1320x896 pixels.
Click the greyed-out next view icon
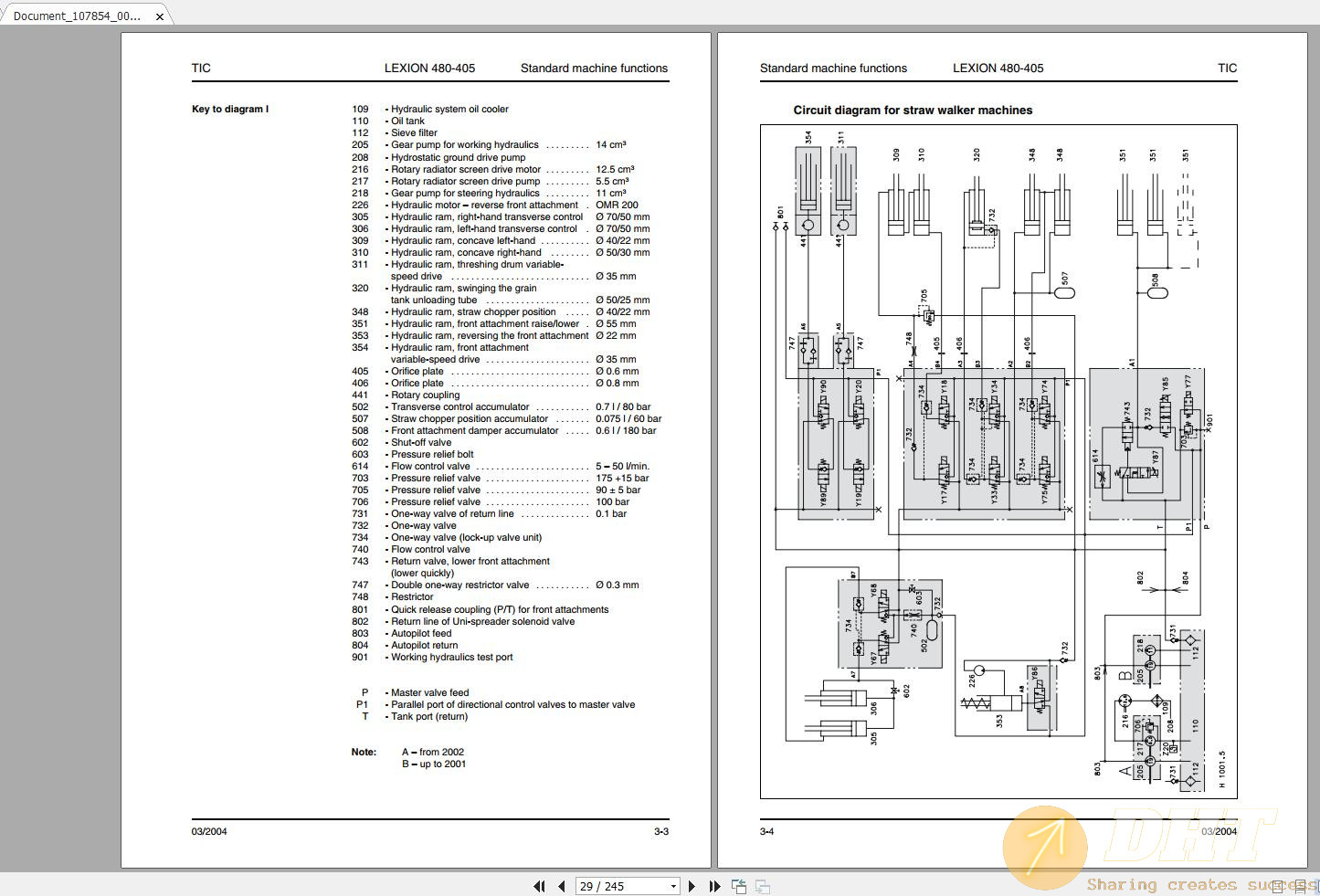pos(762,886)
